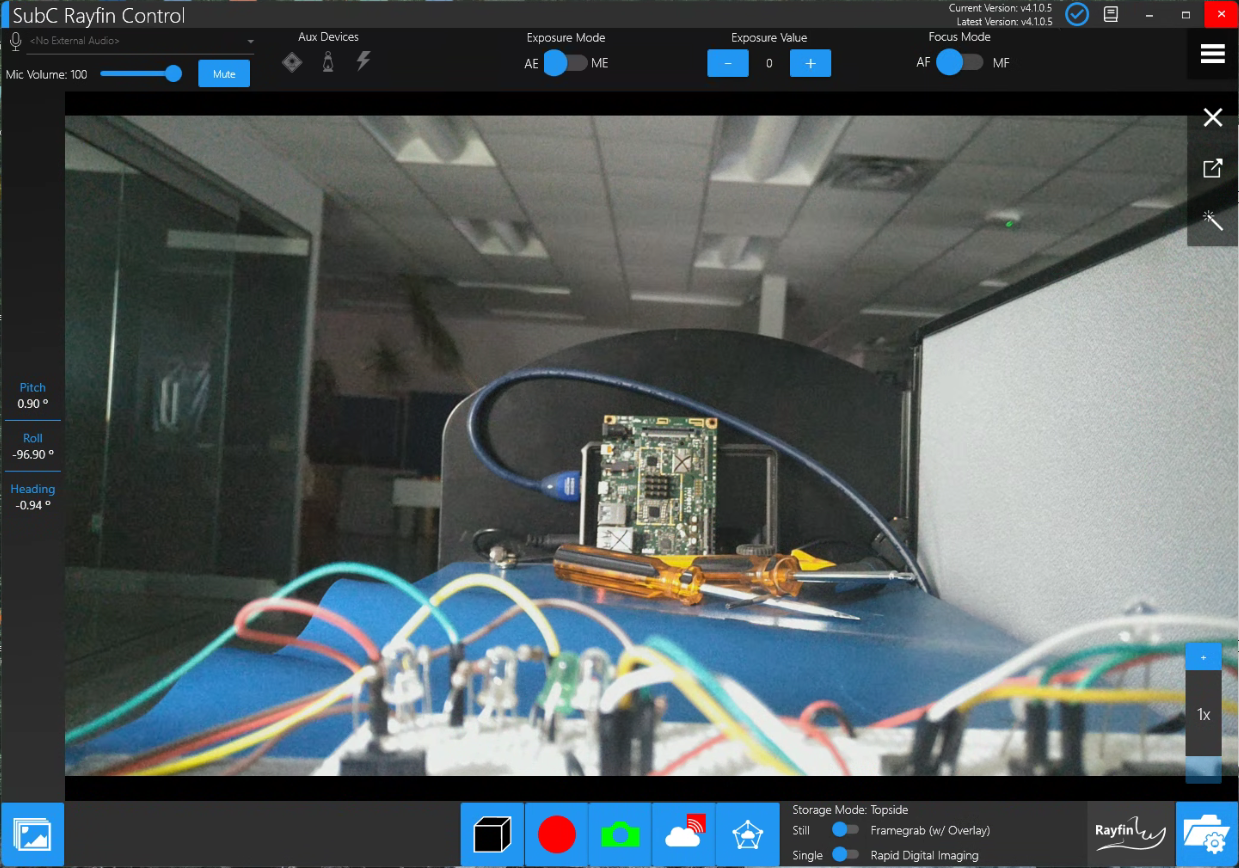Image resolution: width=1239 pixels, height=868 pixels.
Task: Open the folder settings gear icon
Action: pos(1207,834)
